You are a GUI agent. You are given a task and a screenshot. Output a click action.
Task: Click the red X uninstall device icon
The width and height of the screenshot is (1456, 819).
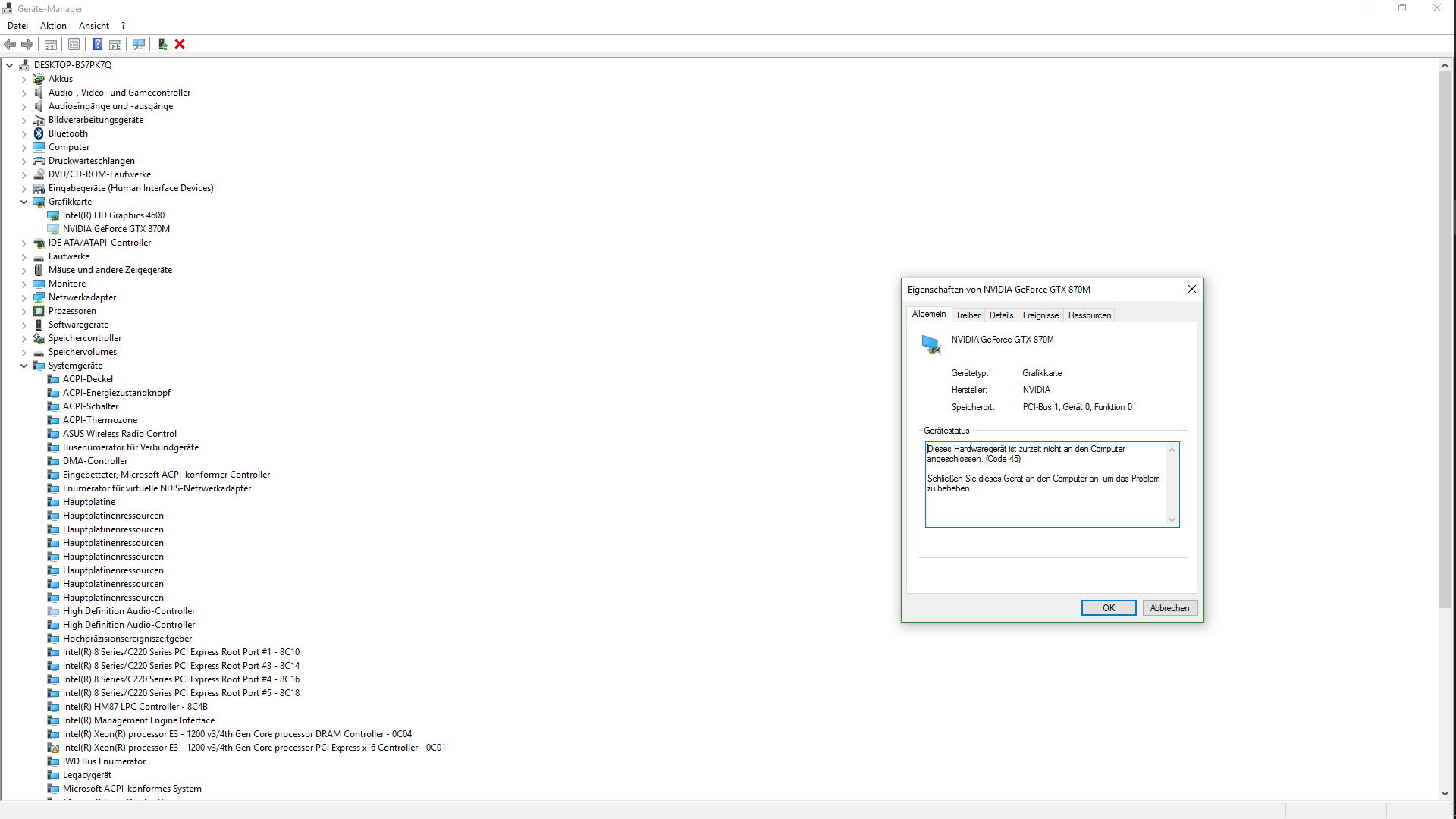[180, 44]
